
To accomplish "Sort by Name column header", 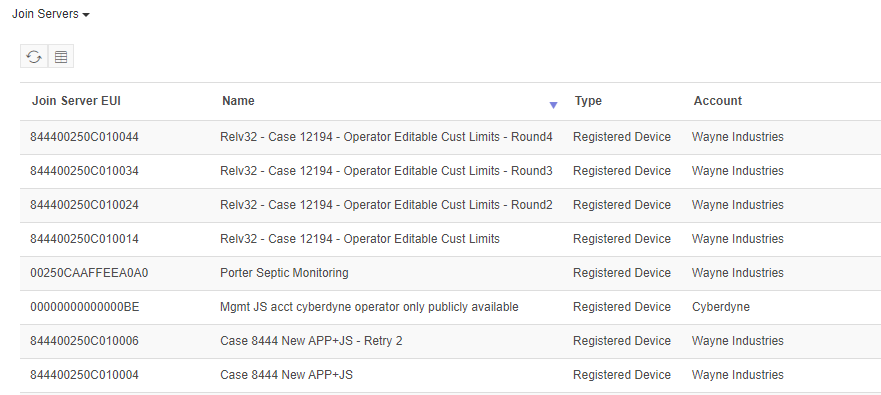I will click(x=238, y=101).
